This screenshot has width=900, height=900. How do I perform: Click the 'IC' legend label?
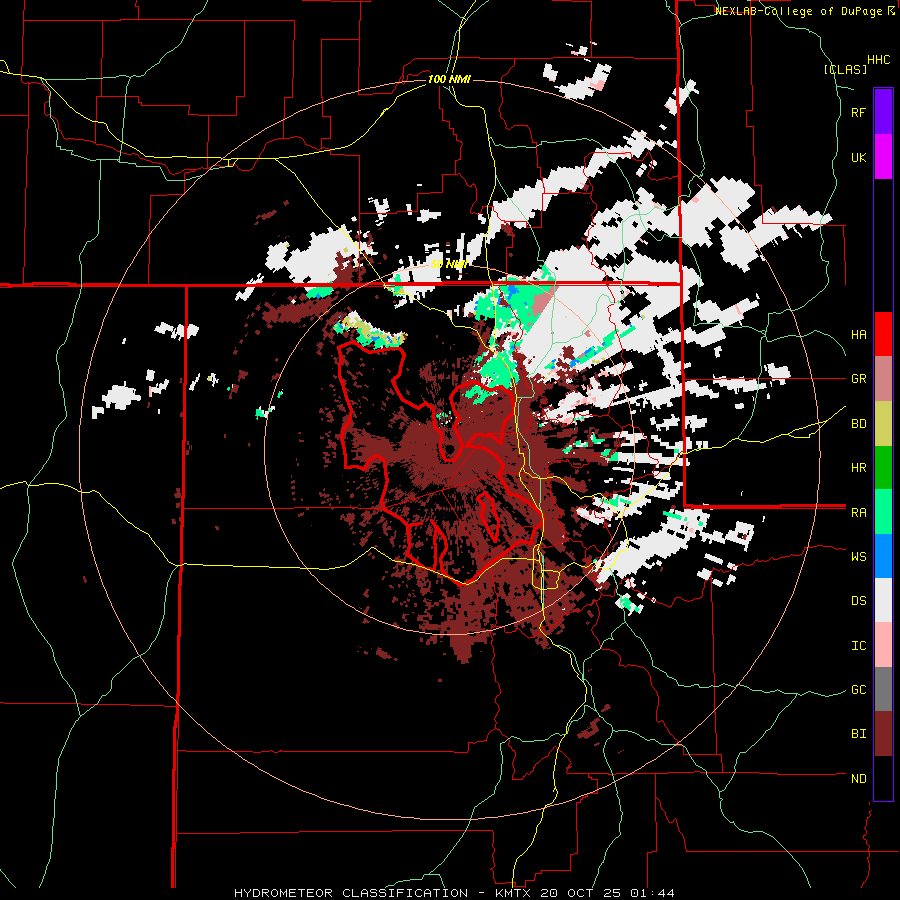pyautogui.click(x=858, y=646)
